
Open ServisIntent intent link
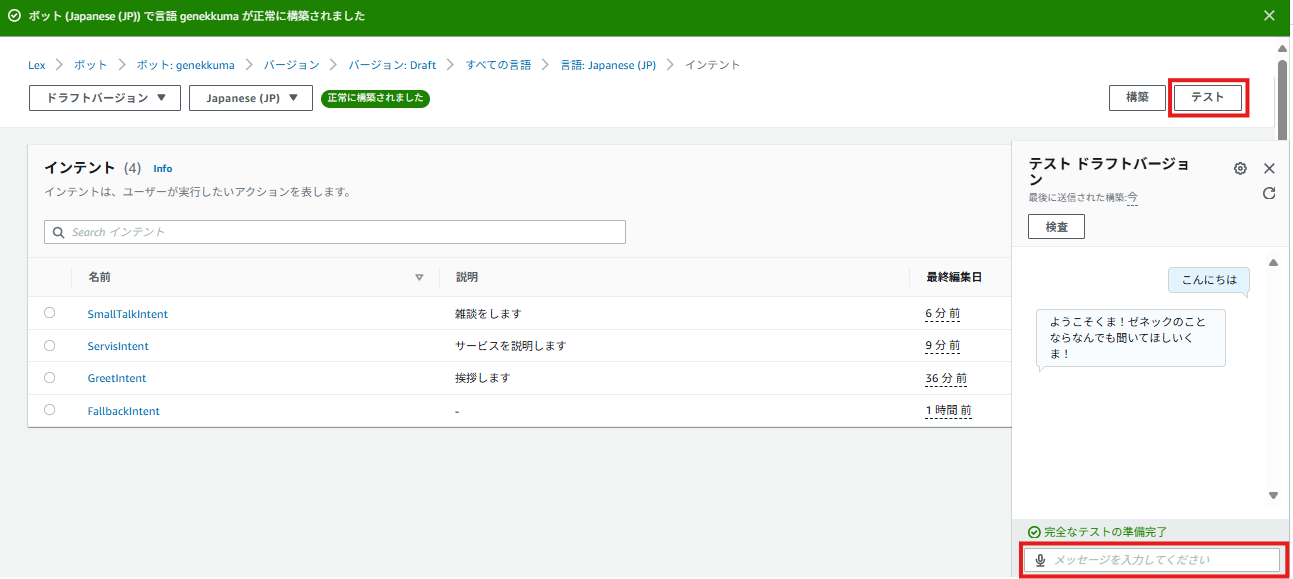(x=118, y=346)
